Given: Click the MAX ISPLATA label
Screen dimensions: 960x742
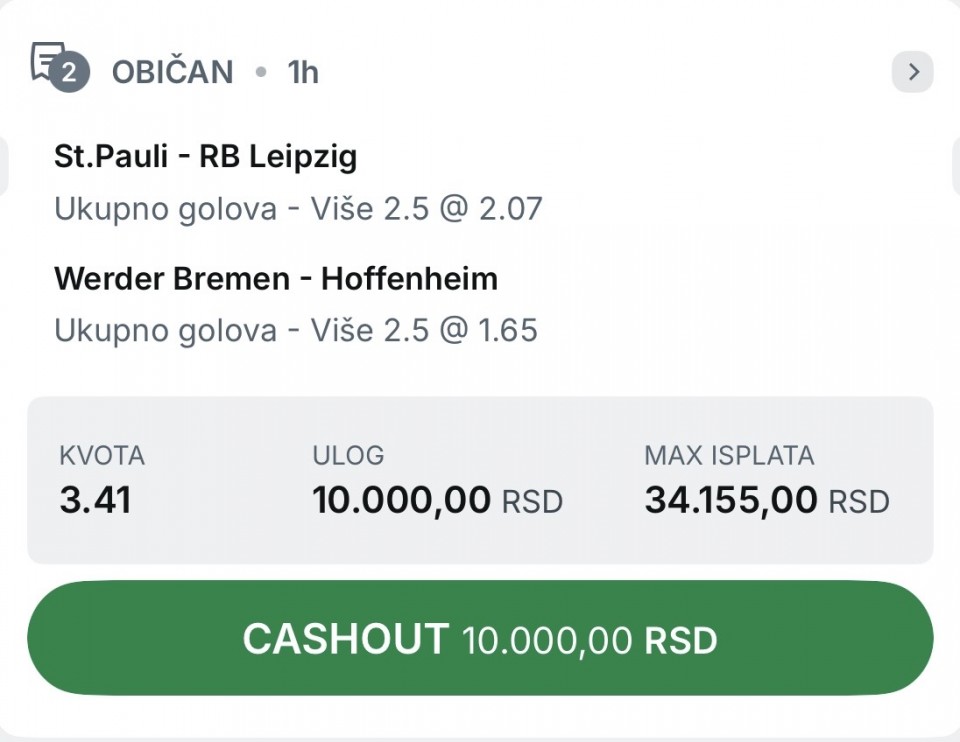Looking at the screenshot, I should (729, 456).
